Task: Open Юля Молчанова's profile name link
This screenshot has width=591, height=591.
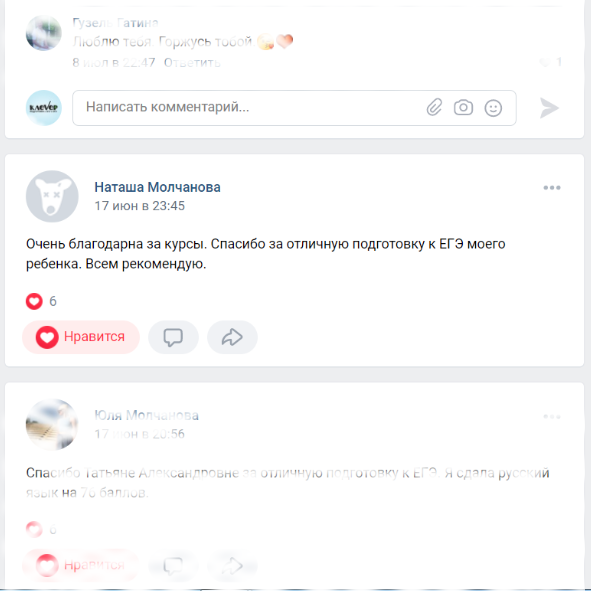Action: 147,415
